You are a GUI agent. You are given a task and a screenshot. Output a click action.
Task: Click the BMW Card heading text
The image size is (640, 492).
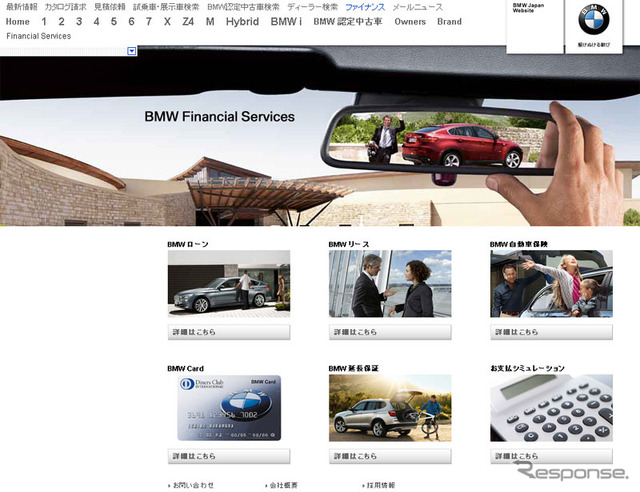click(x=185, y=368)
